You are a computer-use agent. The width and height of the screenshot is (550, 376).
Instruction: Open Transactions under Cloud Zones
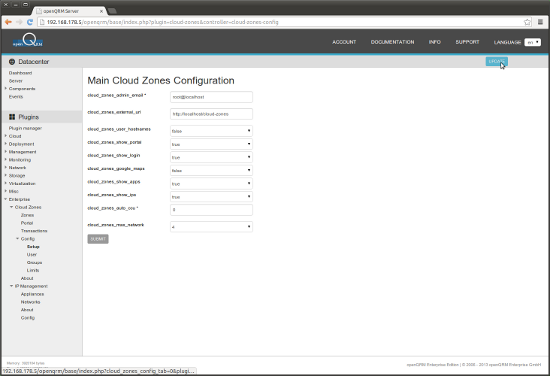coord(34,231)
